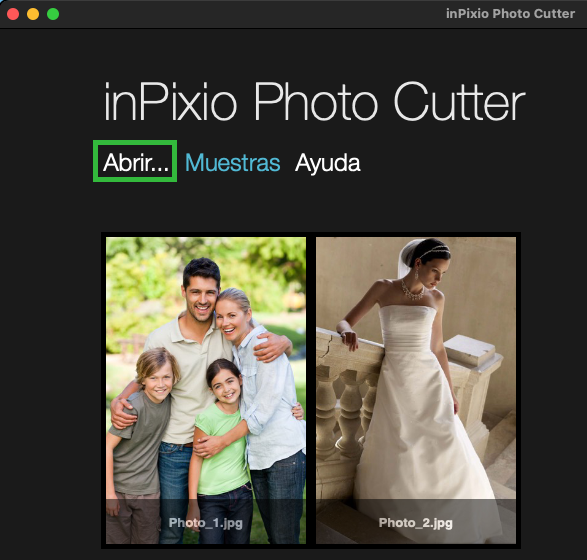Close the window with the red button
The image size is (587, 560).
[x=13, y=14]
